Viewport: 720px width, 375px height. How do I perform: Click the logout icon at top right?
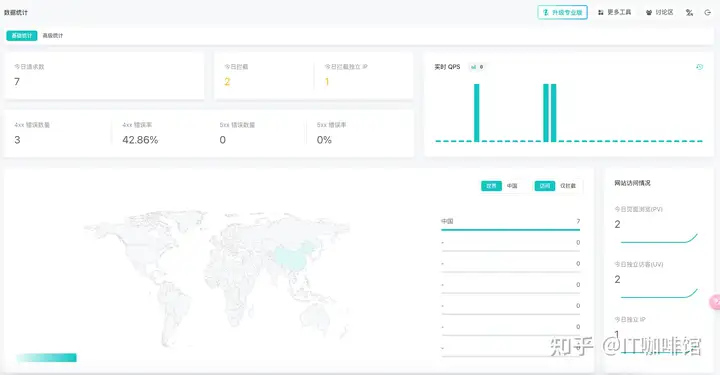[x=708, y=13]
